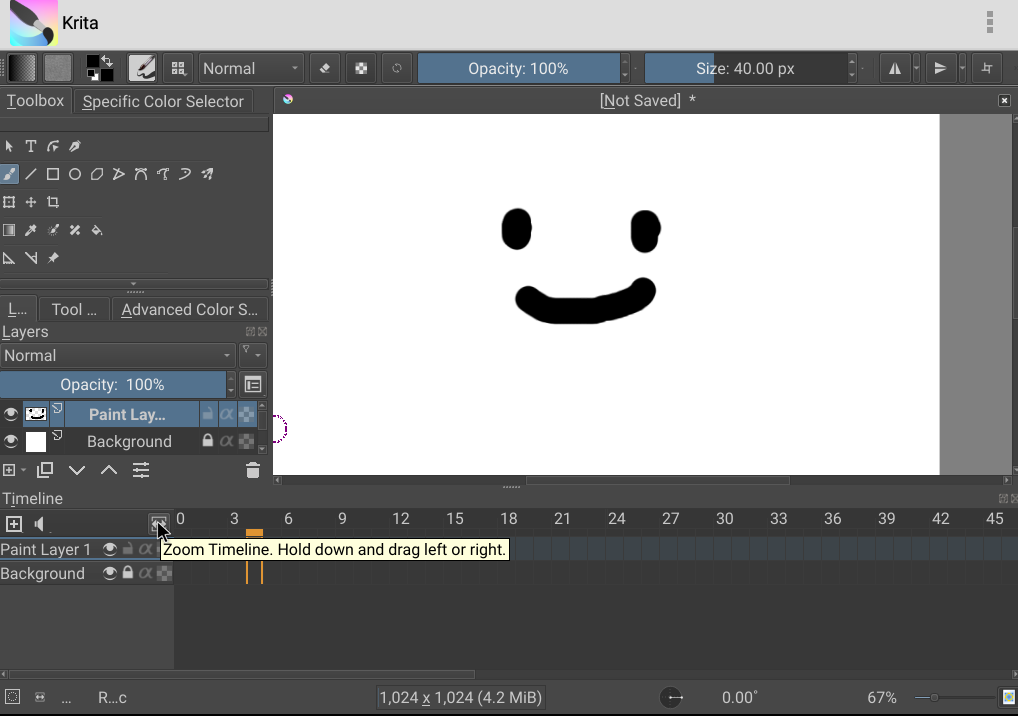Viewport: 1018px width, 716px height.
Task: Select the Ellipse shape tool
Action: [x=75, y=174]
